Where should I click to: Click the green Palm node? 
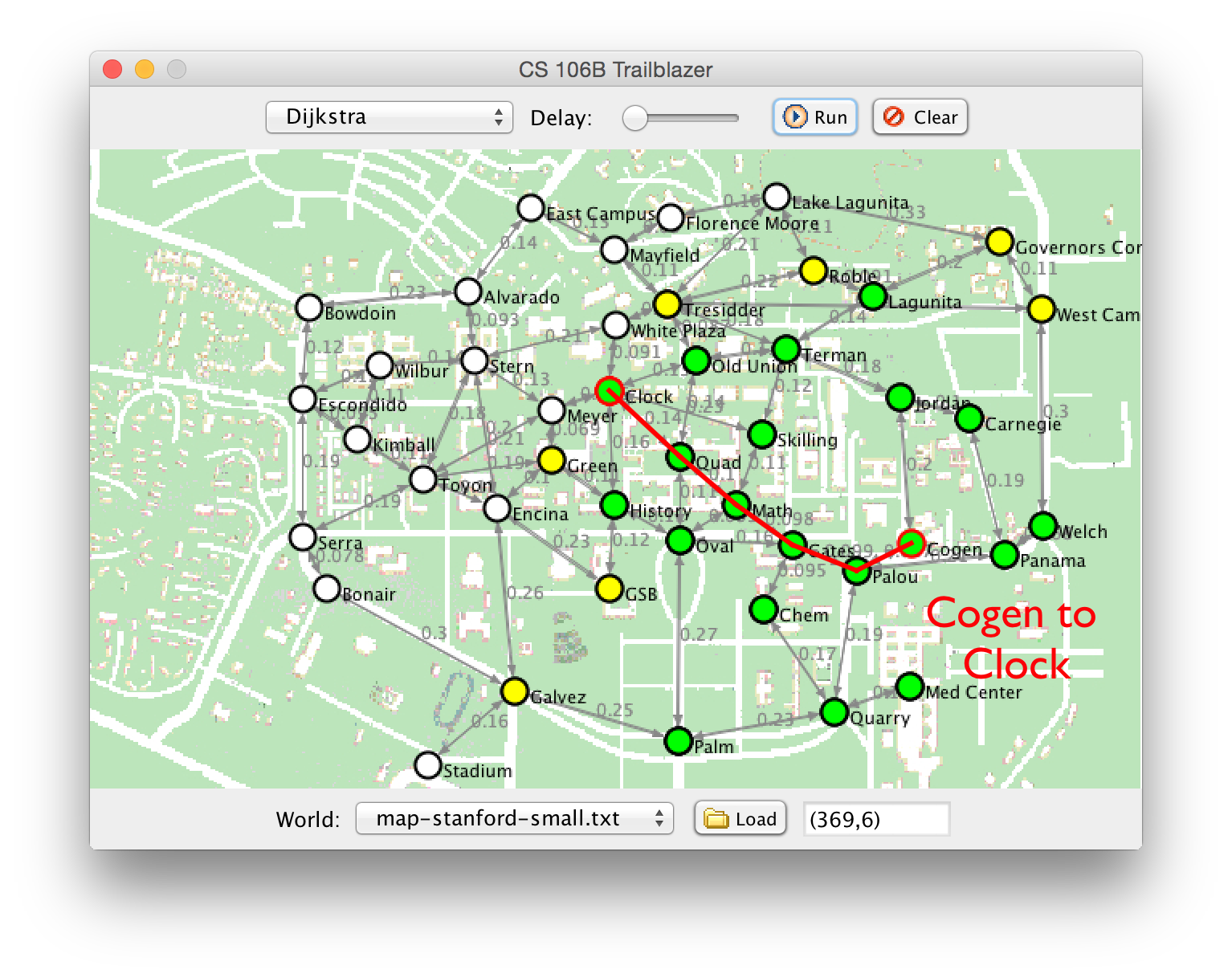coord(679,741)
